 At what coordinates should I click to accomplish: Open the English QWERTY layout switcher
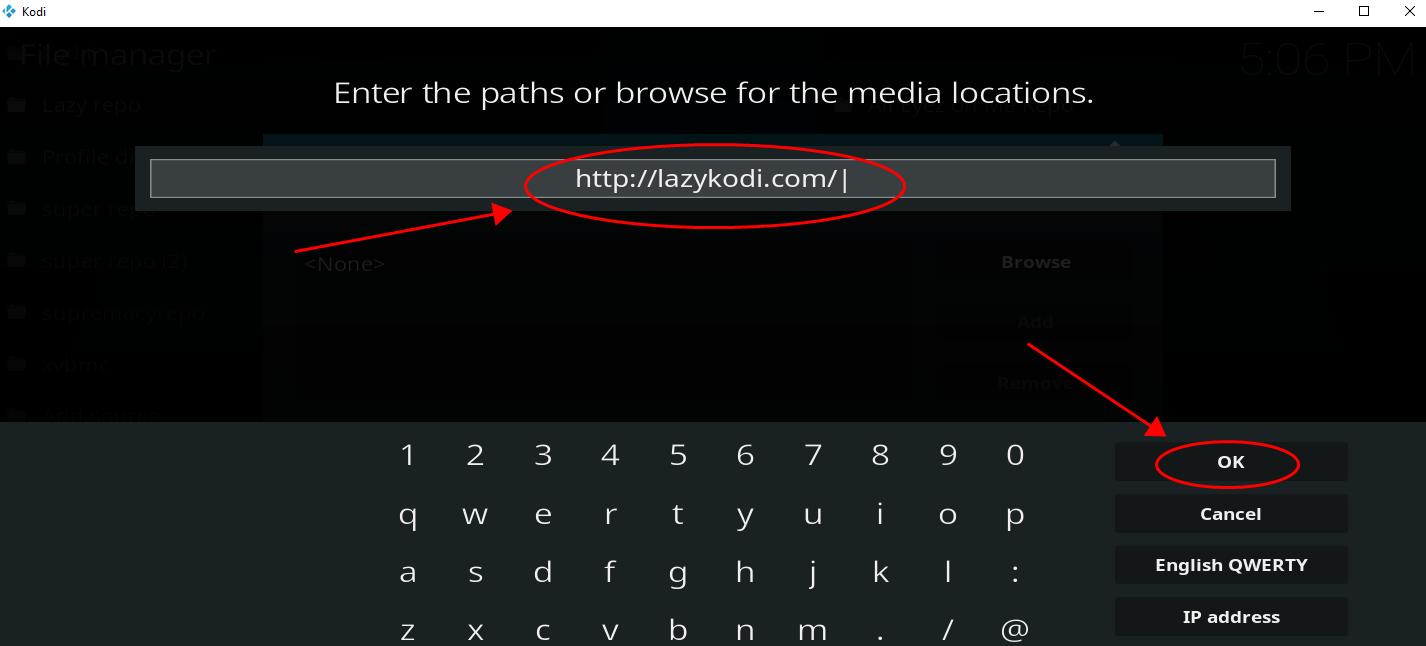[x=1231, y=565]
